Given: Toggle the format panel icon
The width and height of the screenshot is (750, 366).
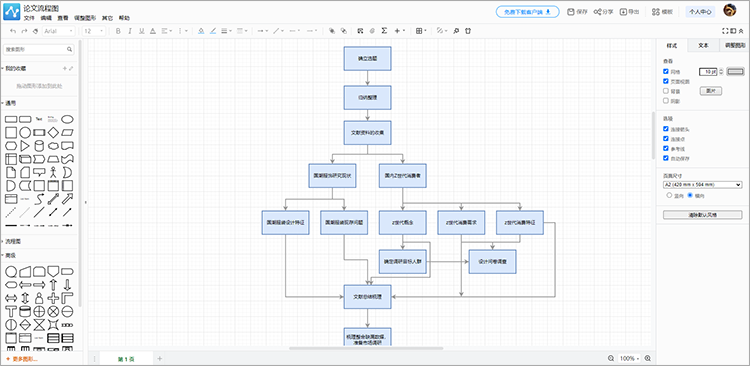Looking at the screenshot, I should (733, 31).
